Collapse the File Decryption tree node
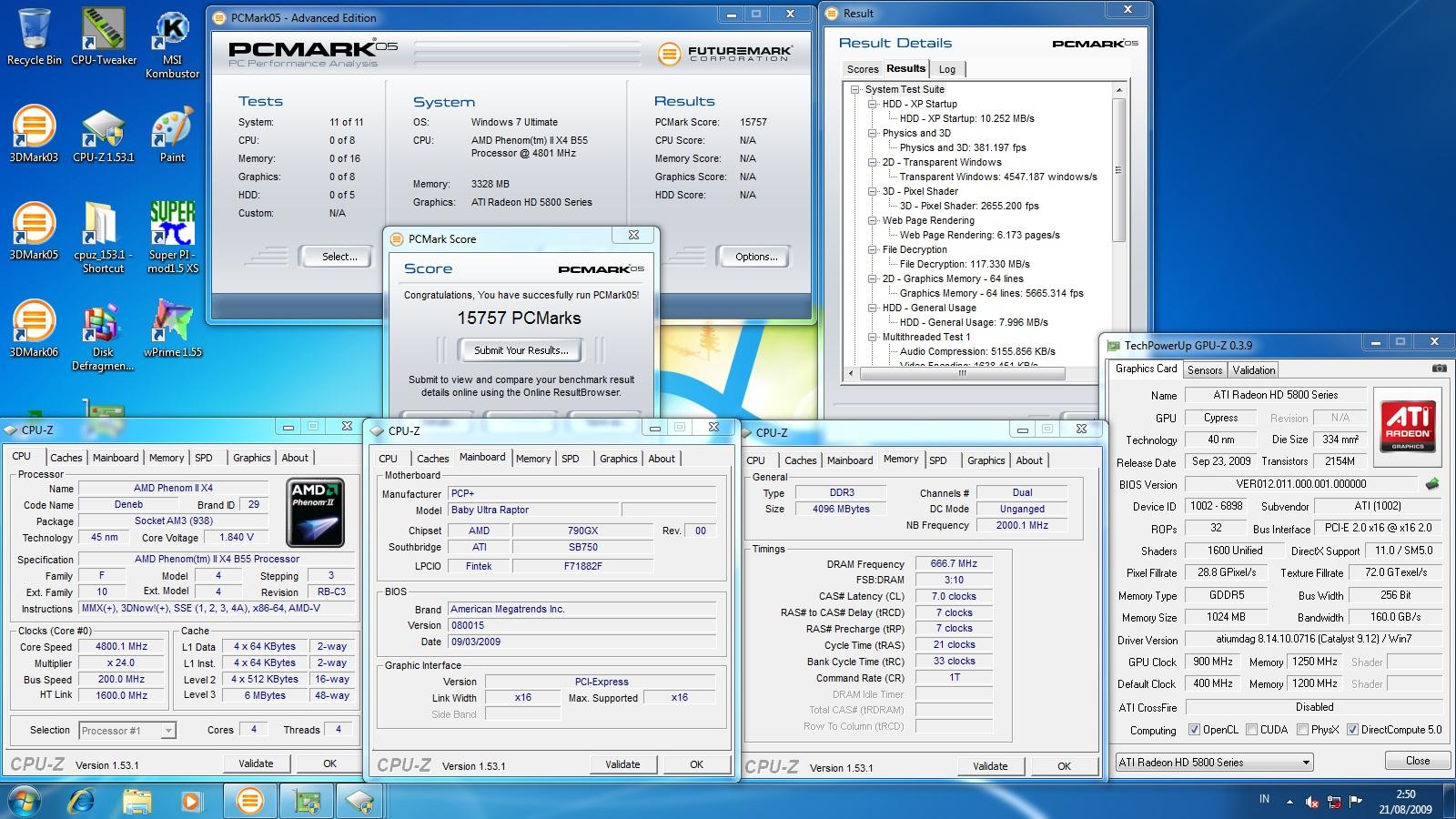This screenshot has width=1456, height=819. pos(872,249)
